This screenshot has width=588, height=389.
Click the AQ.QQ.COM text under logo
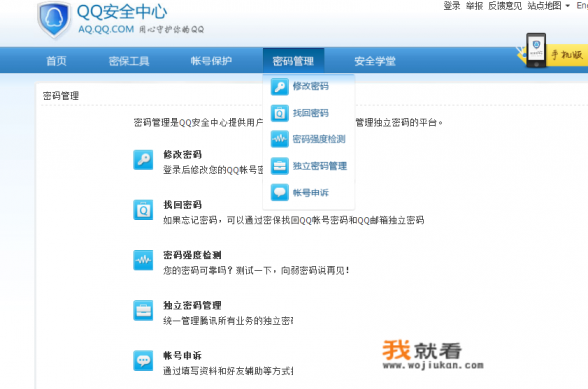106,29
